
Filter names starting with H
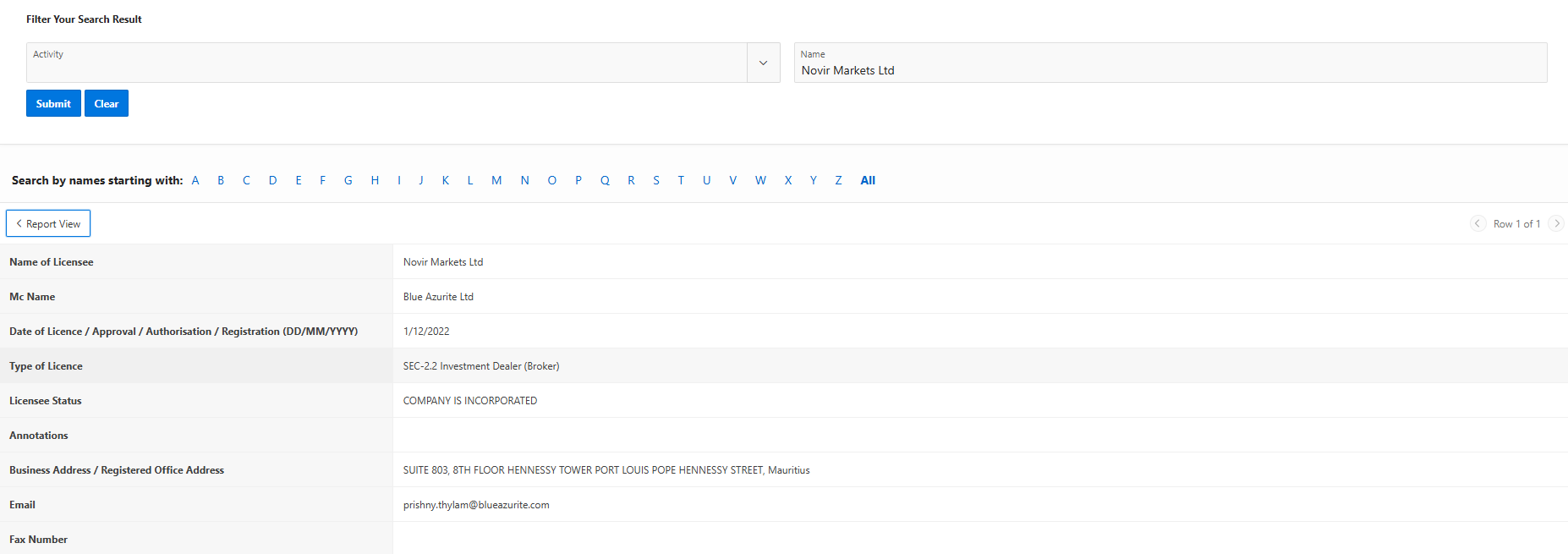point(375,180)
